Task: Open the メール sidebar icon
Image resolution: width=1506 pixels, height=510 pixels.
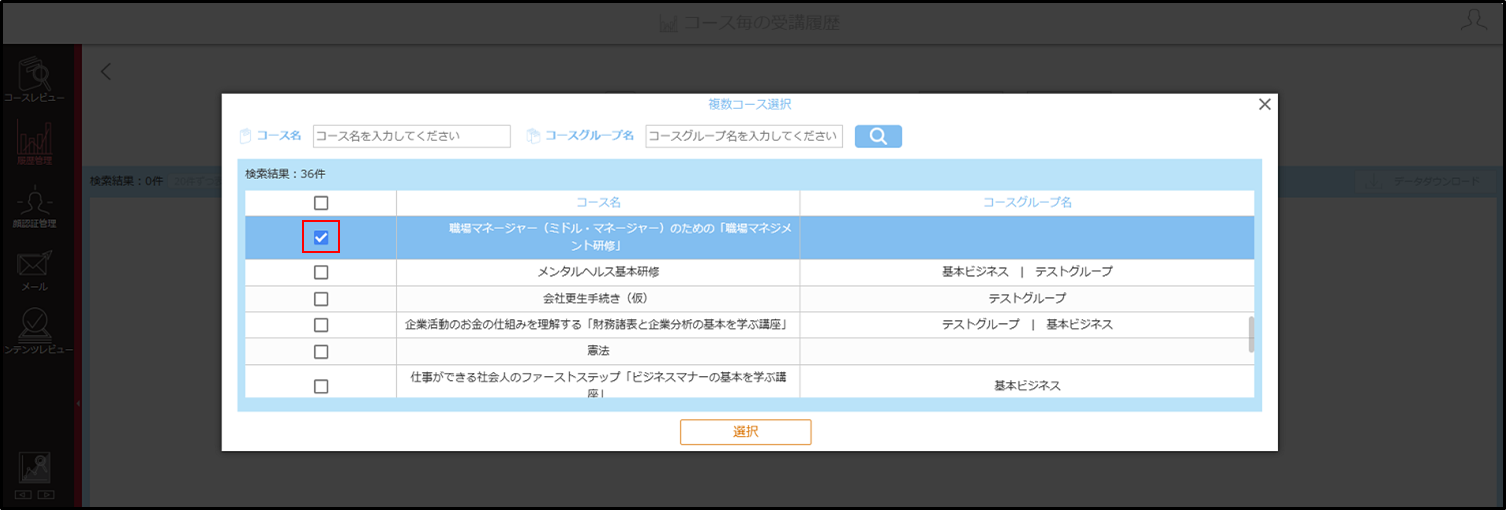Action: pos(35,270)
